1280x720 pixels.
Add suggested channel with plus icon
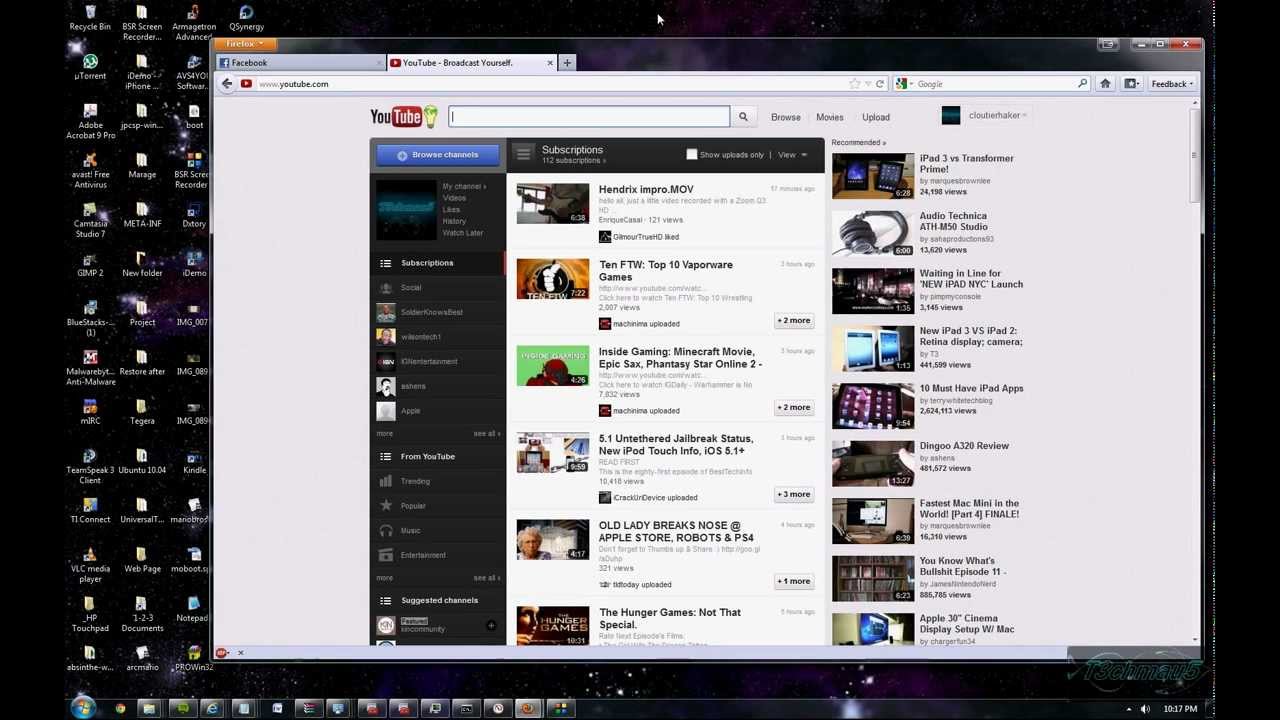pyautogui.click(x=491, y=626)
